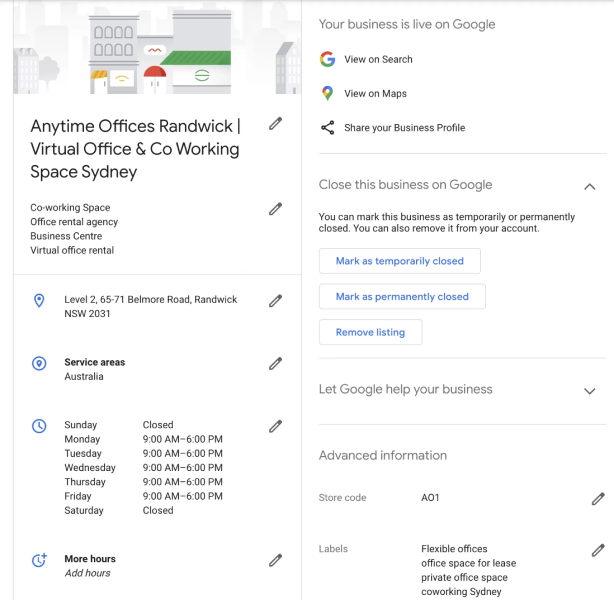Expand Let Google help your business
This screenshot has width=614, height=600.
(590, 391)
